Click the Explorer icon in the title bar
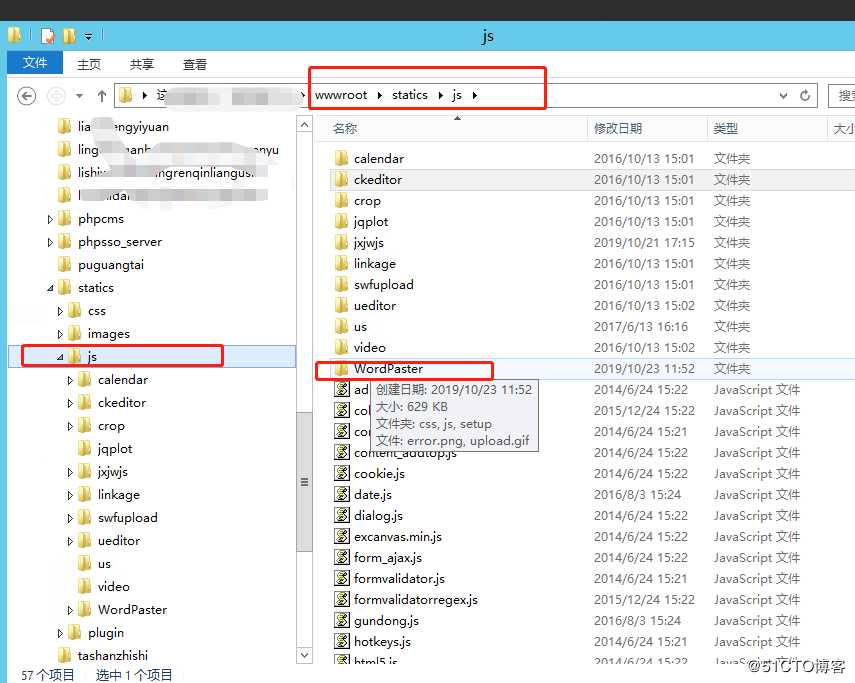The height and width of the screenshot is (683, 855). (13, 35)
